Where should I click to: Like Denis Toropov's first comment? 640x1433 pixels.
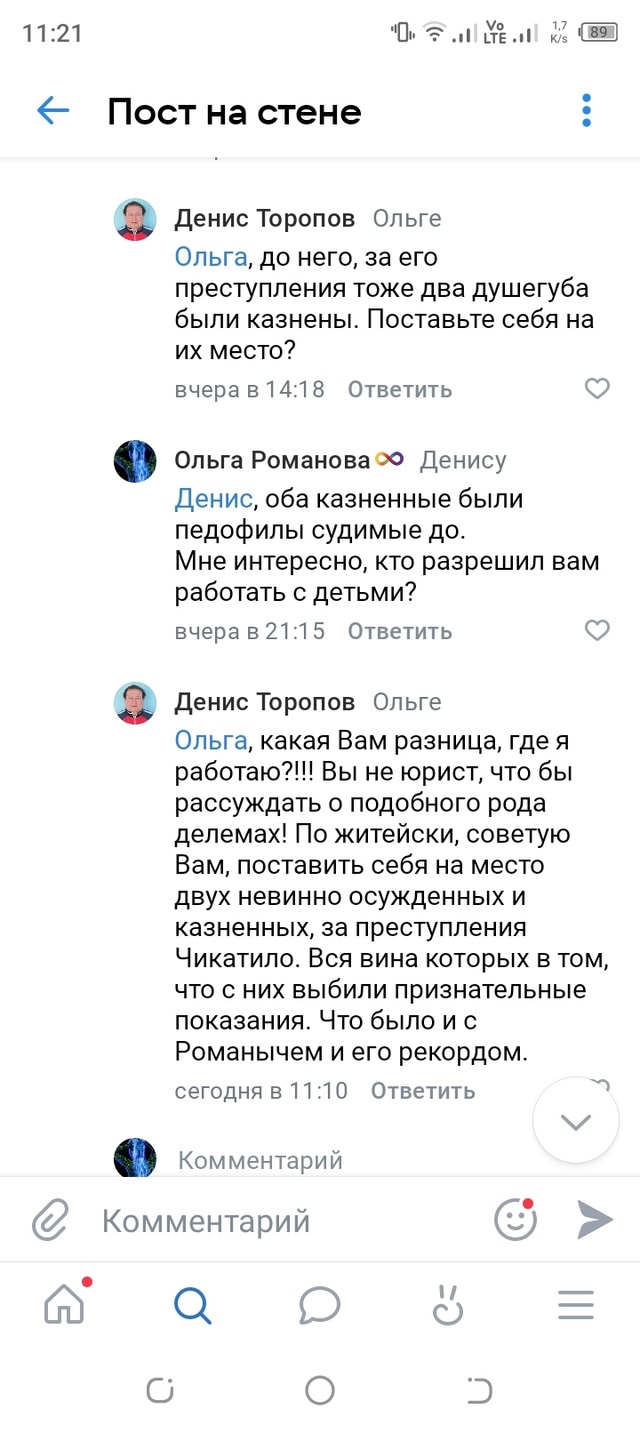[597, 390]
